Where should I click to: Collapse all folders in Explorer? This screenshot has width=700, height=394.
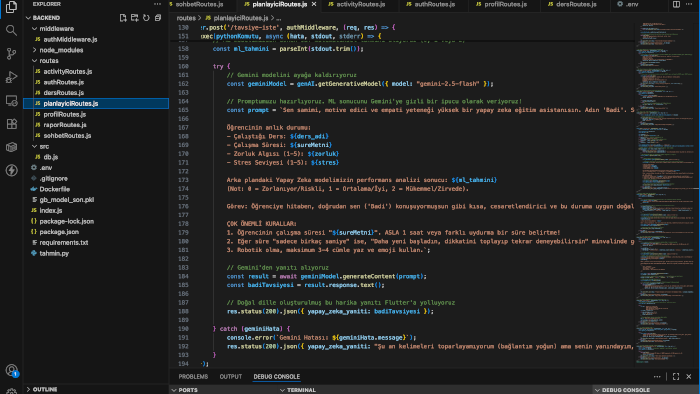coord(158,18)
